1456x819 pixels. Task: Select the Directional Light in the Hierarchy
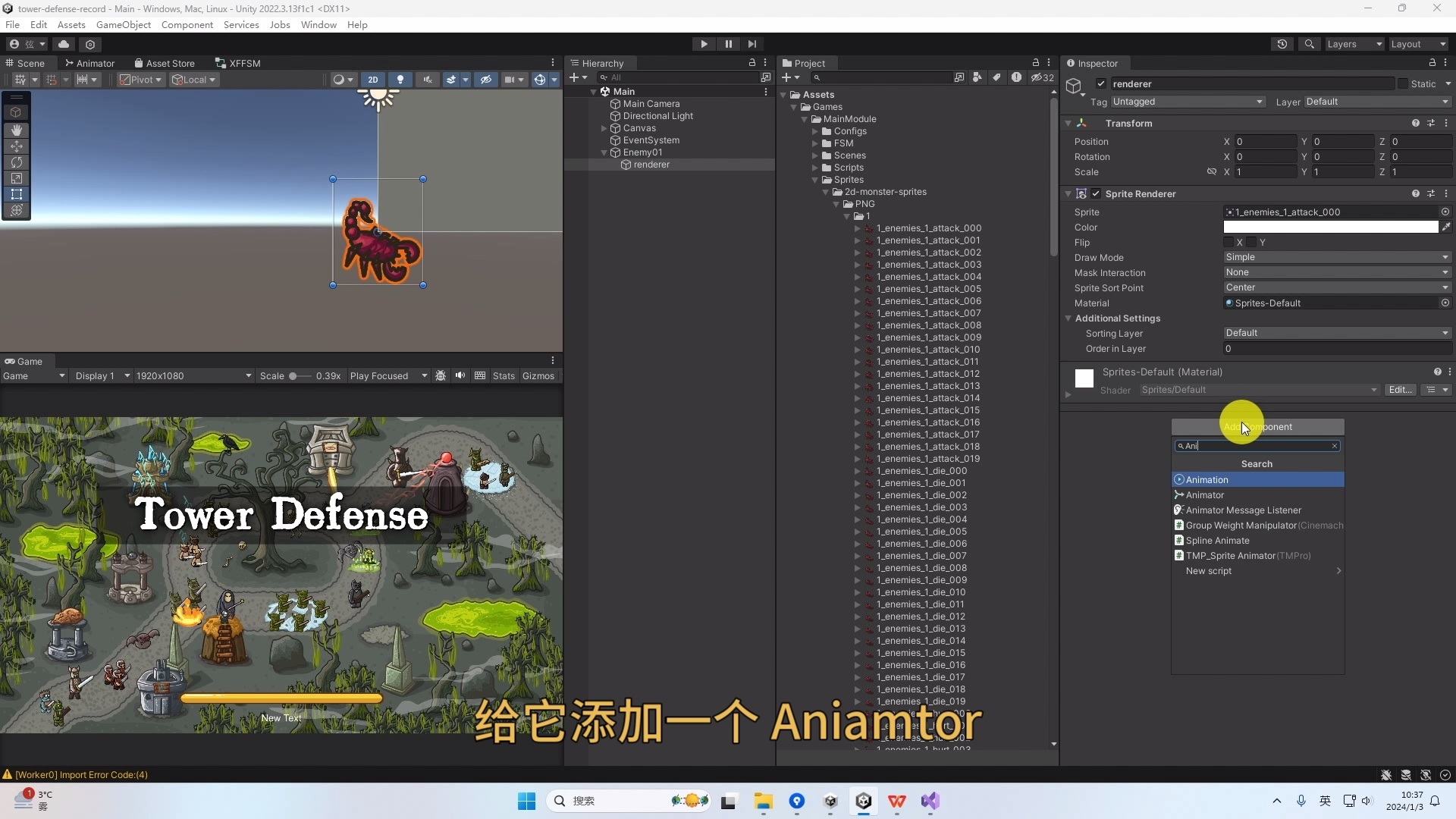pos(659,116)
